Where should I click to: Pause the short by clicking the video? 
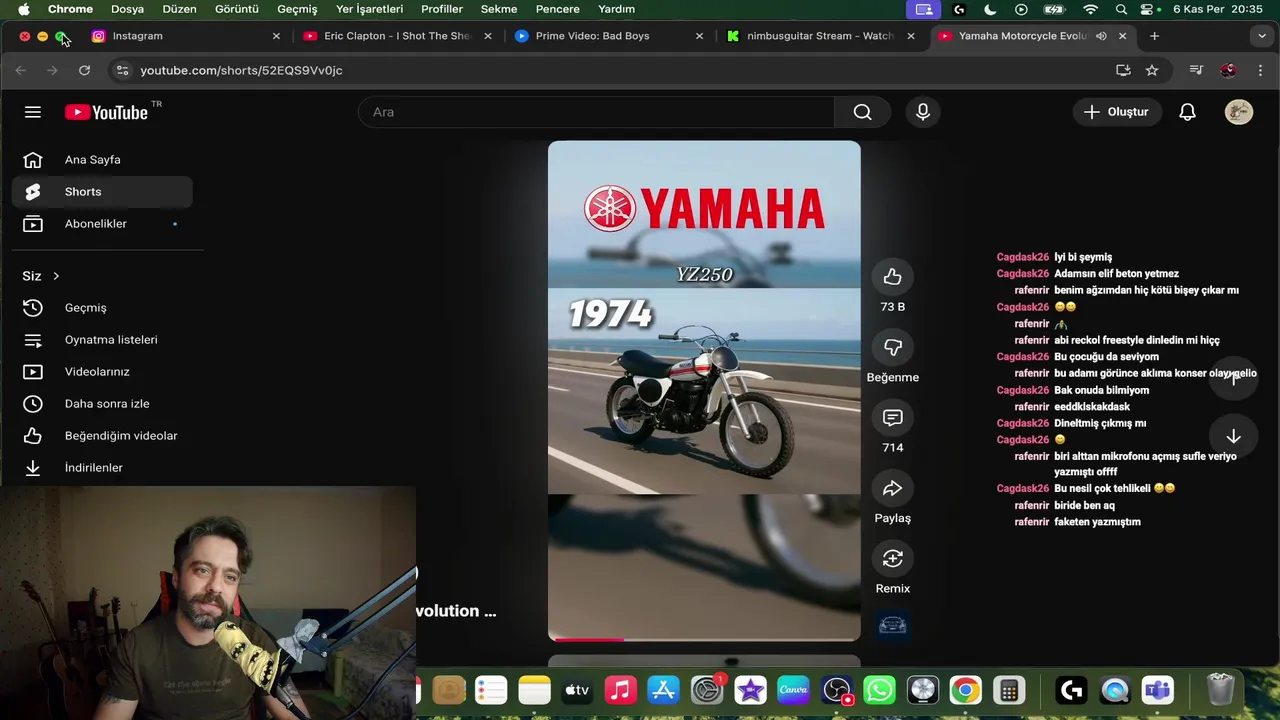click(704, 390)
